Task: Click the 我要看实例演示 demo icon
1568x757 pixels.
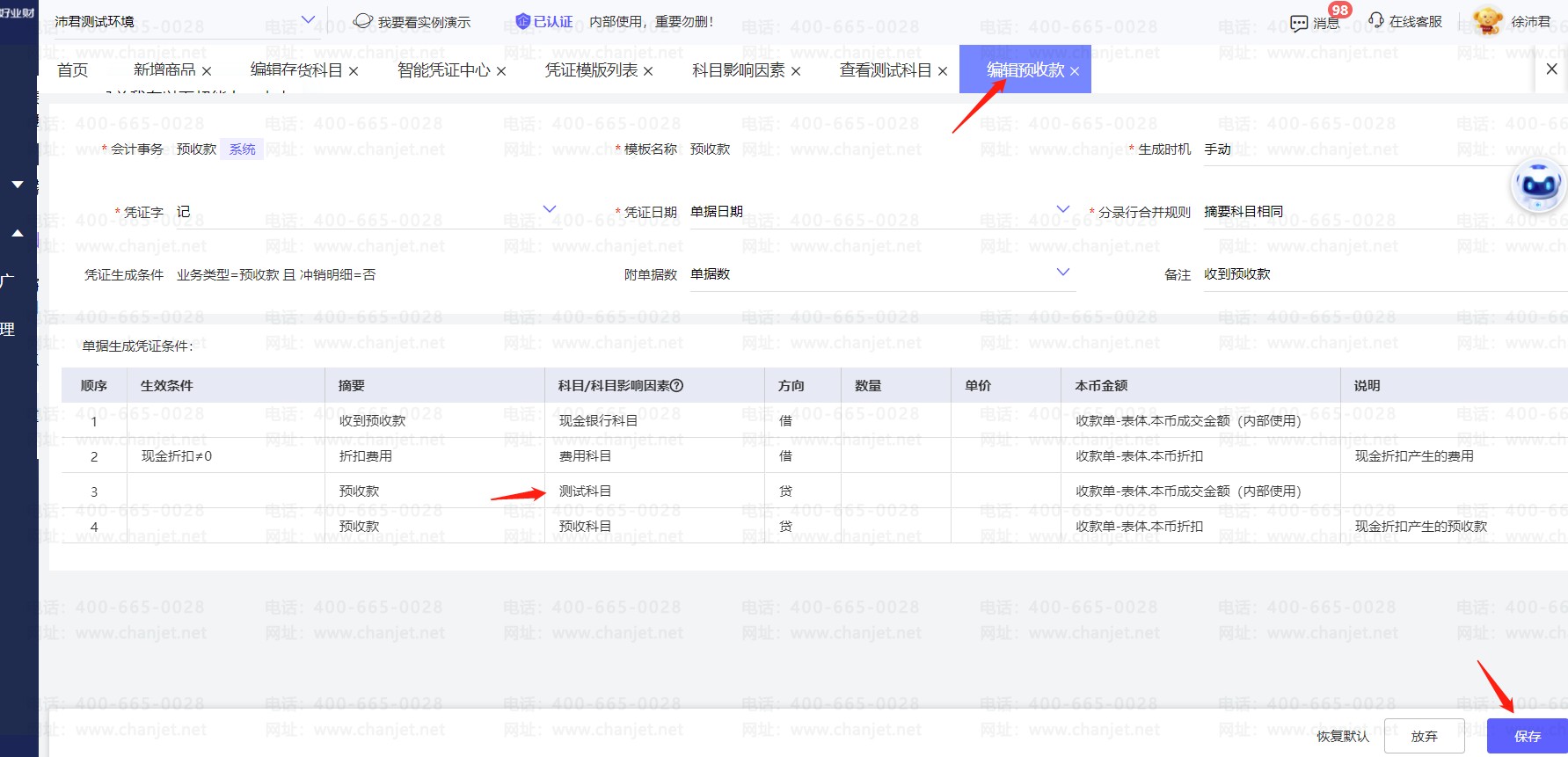Action: point(363,21)
